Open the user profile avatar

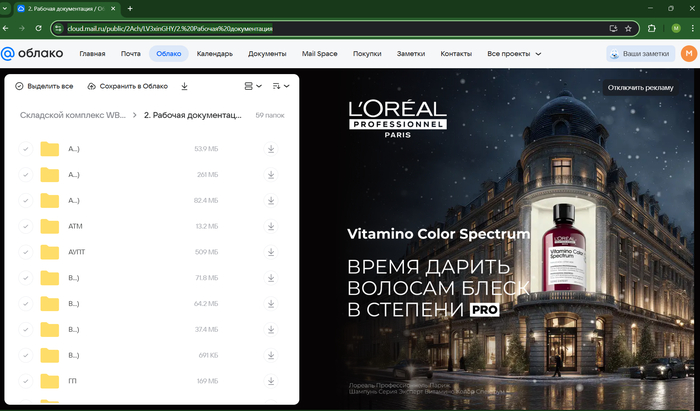(688, 53)
